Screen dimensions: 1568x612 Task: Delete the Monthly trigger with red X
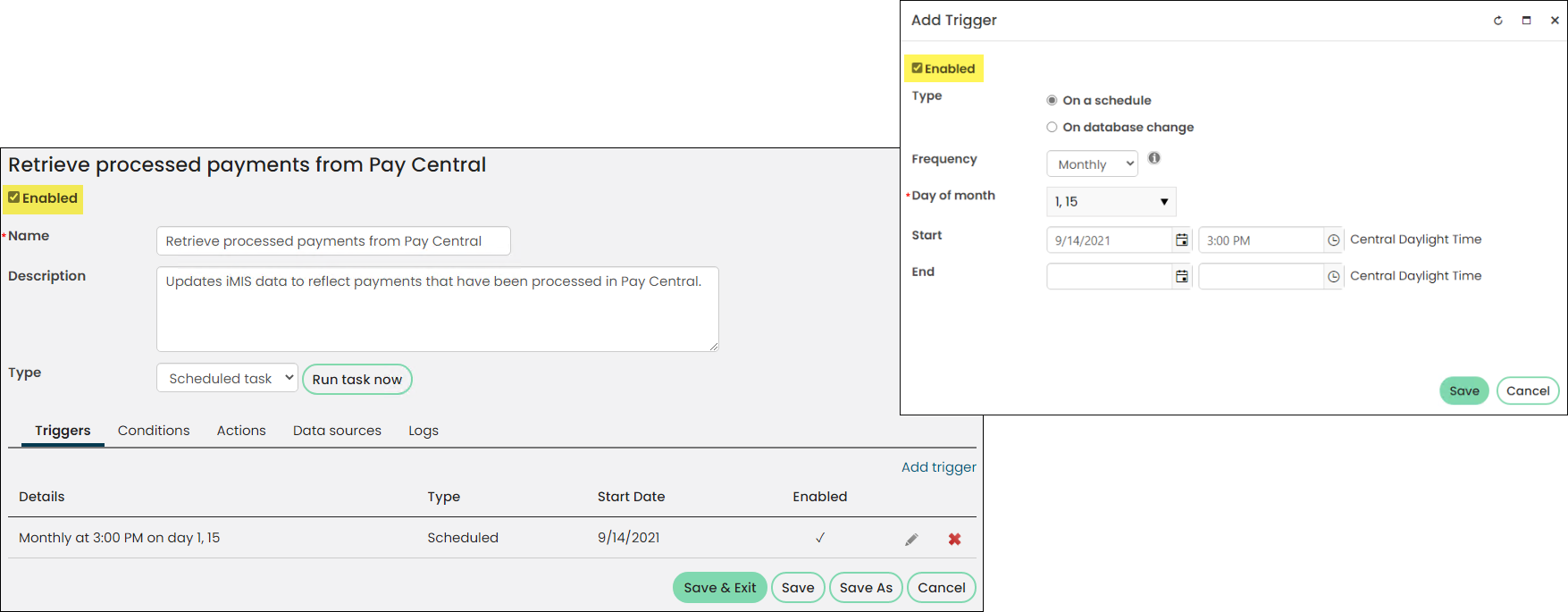coord(954,539)
